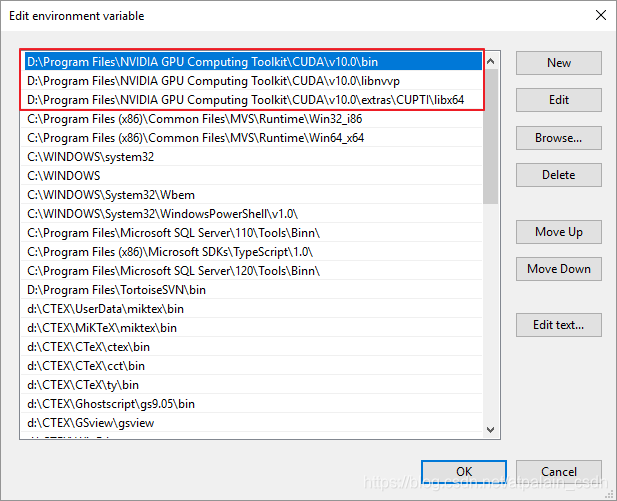Move the selected entry down
The height and width of the screenshot is (501, 617).
558,269
